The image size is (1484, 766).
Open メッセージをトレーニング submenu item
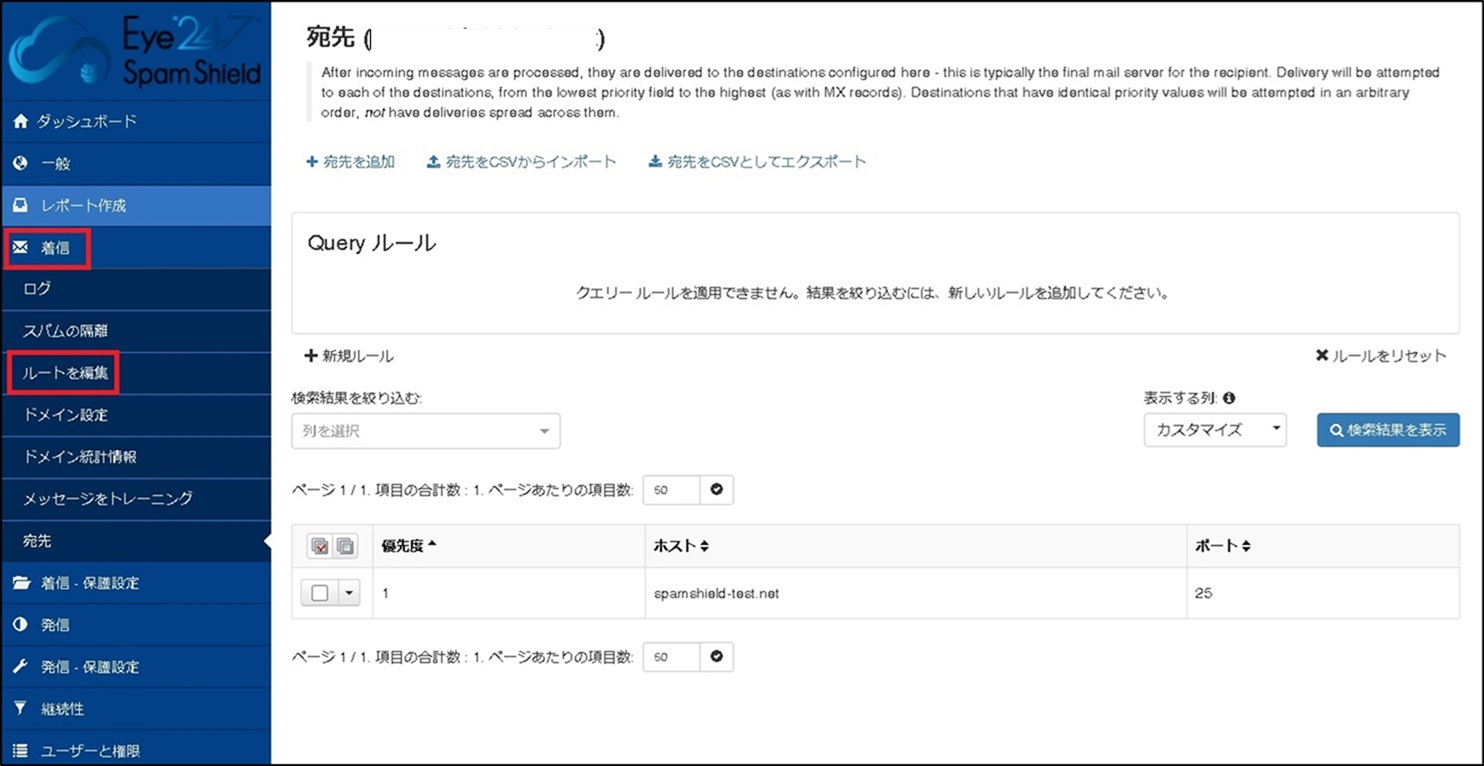135,499
